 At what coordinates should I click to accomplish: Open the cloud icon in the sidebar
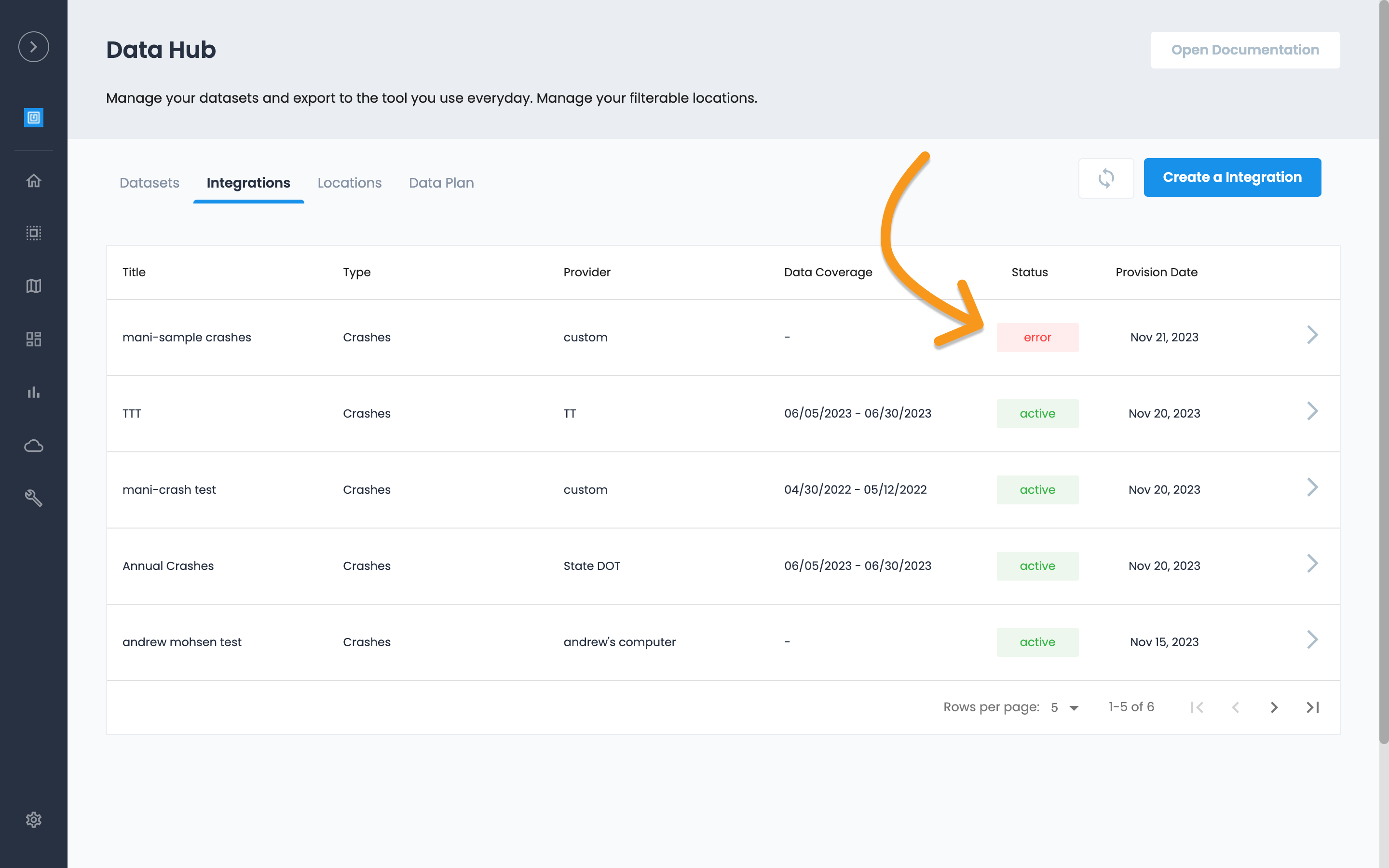(x=33, y=446)
